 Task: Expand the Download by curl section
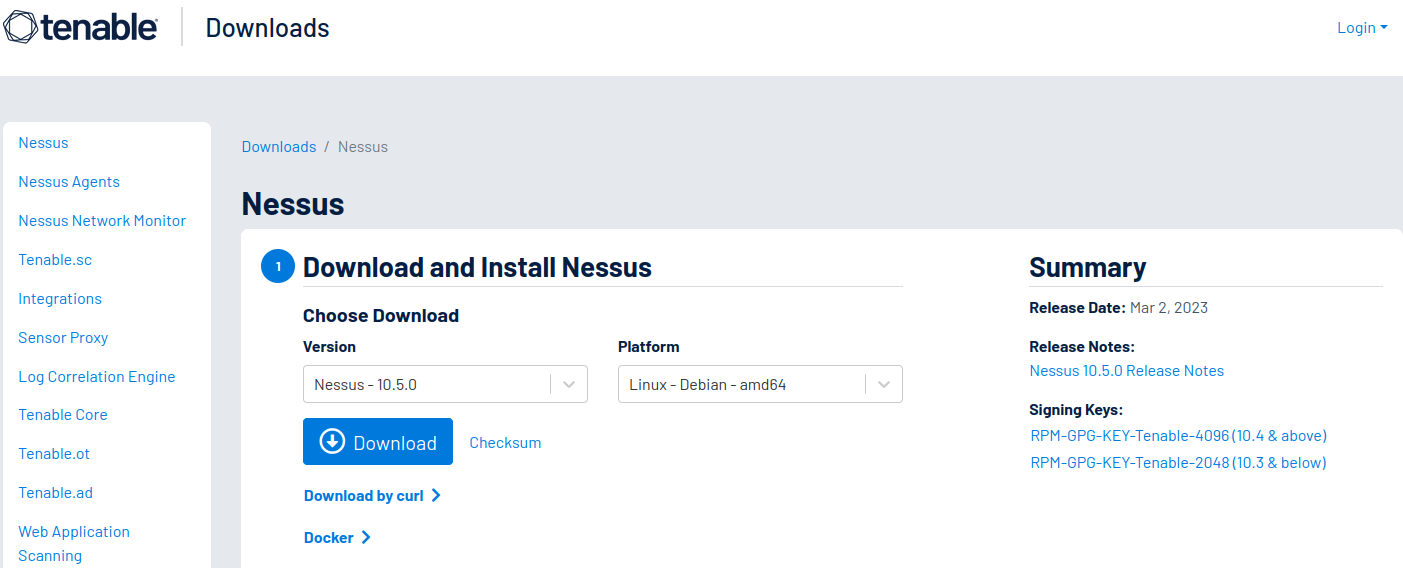(x=372, y=496)
